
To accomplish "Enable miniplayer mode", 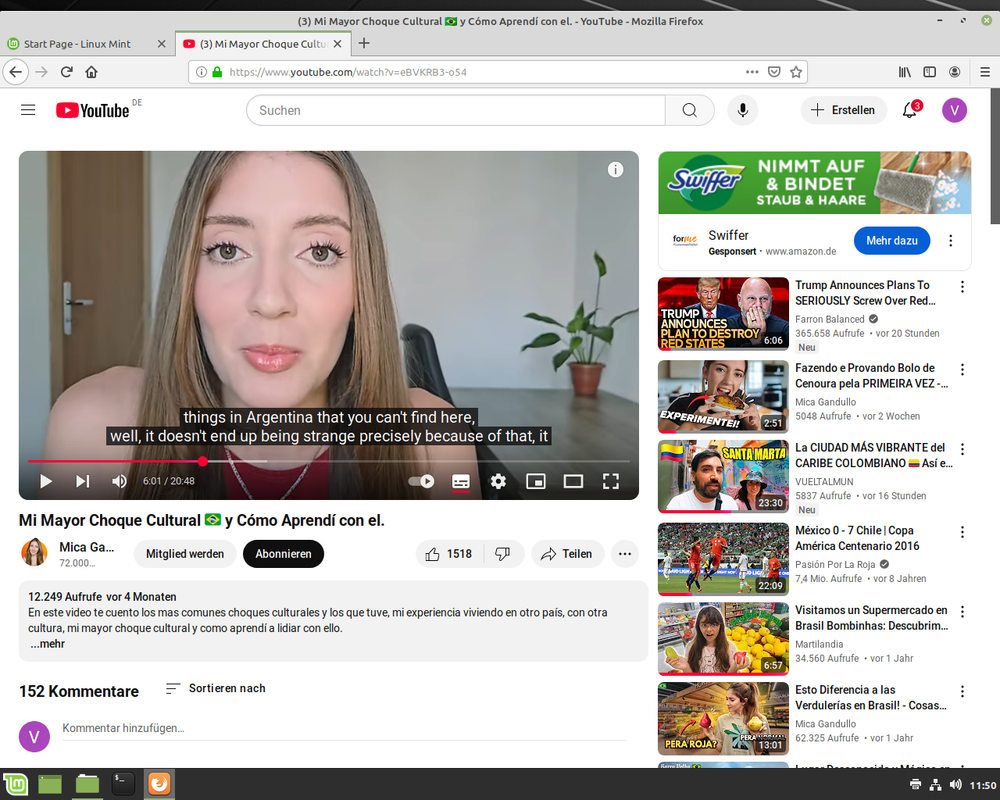I will pos(536,481).
